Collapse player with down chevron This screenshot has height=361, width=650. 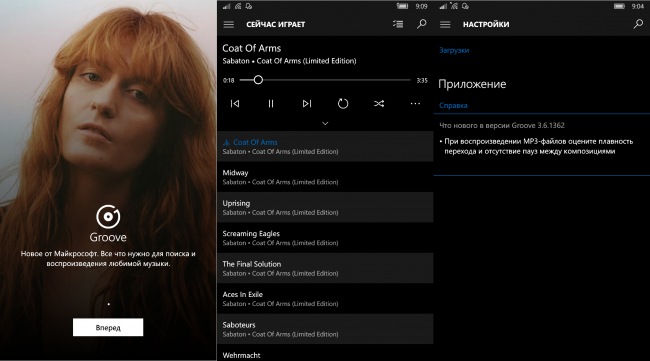pos(325,124)
